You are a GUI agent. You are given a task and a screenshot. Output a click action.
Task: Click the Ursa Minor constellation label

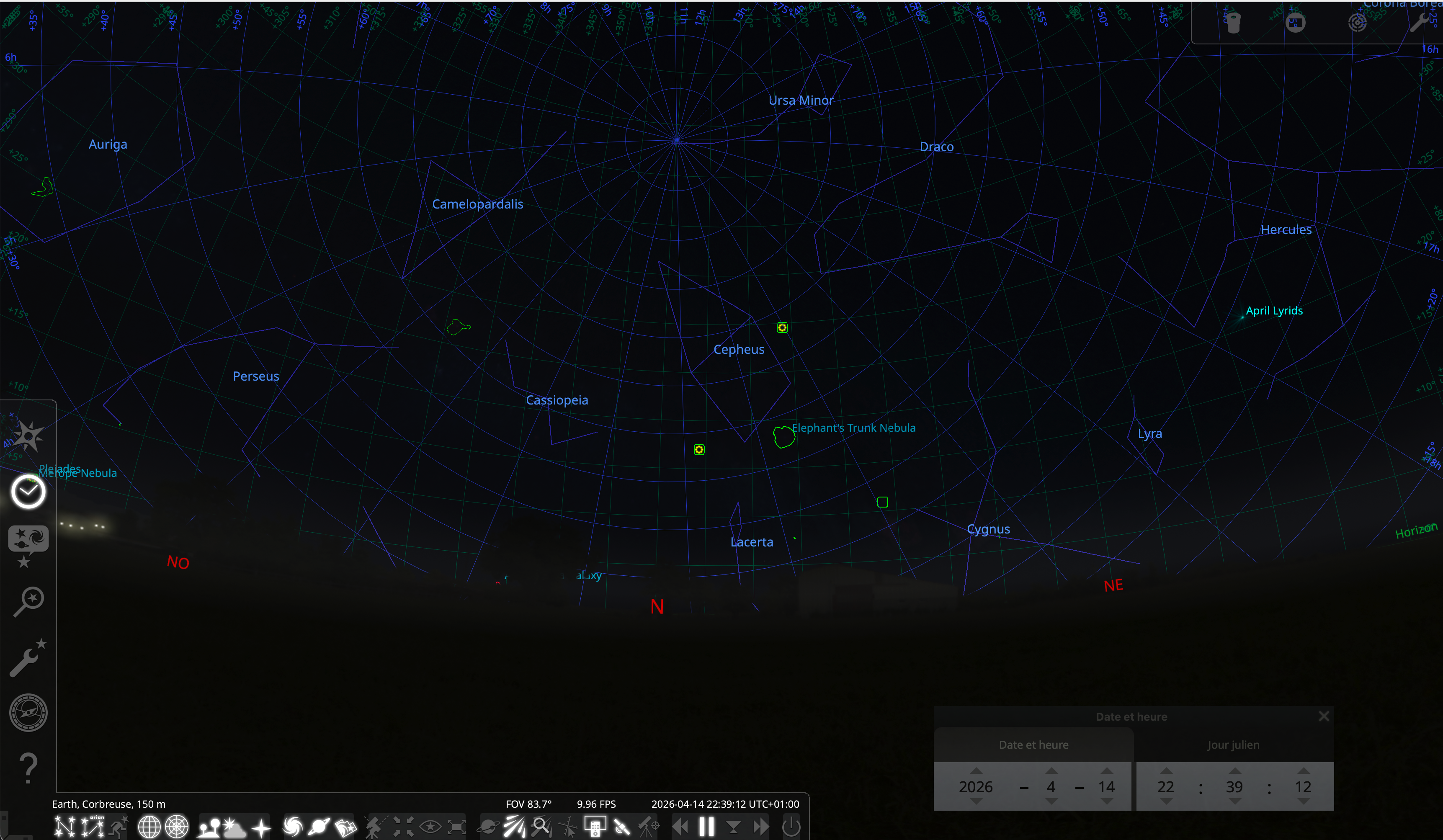click(x=801, y=100)
